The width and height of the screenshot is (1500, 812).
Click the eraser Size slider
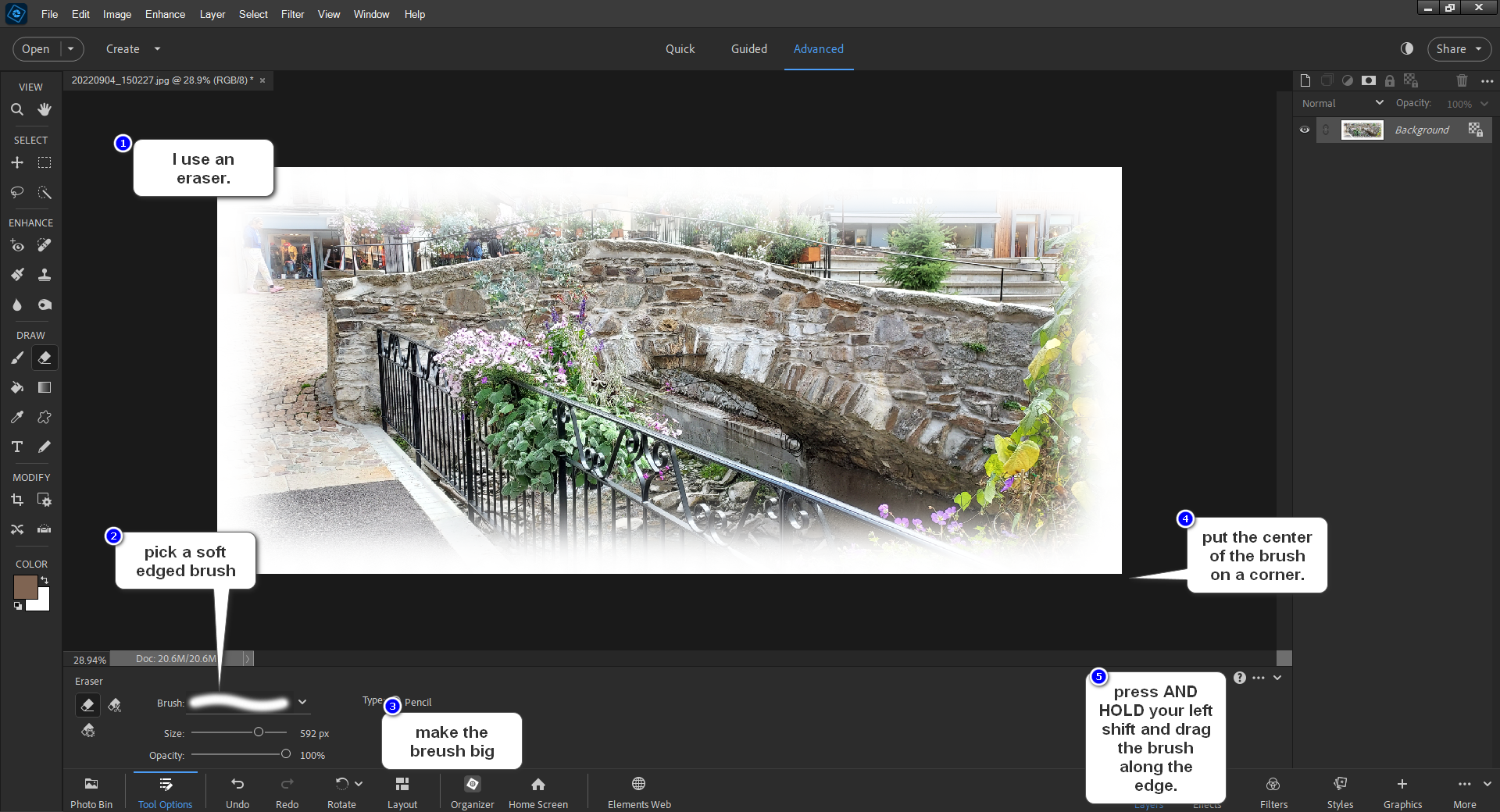coord(258,732)
